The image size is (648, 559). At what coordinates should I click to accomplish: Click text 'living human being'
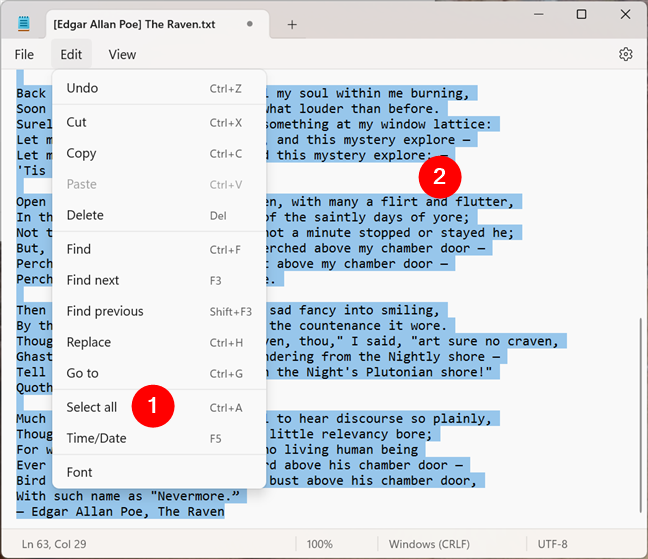point(352,450)
